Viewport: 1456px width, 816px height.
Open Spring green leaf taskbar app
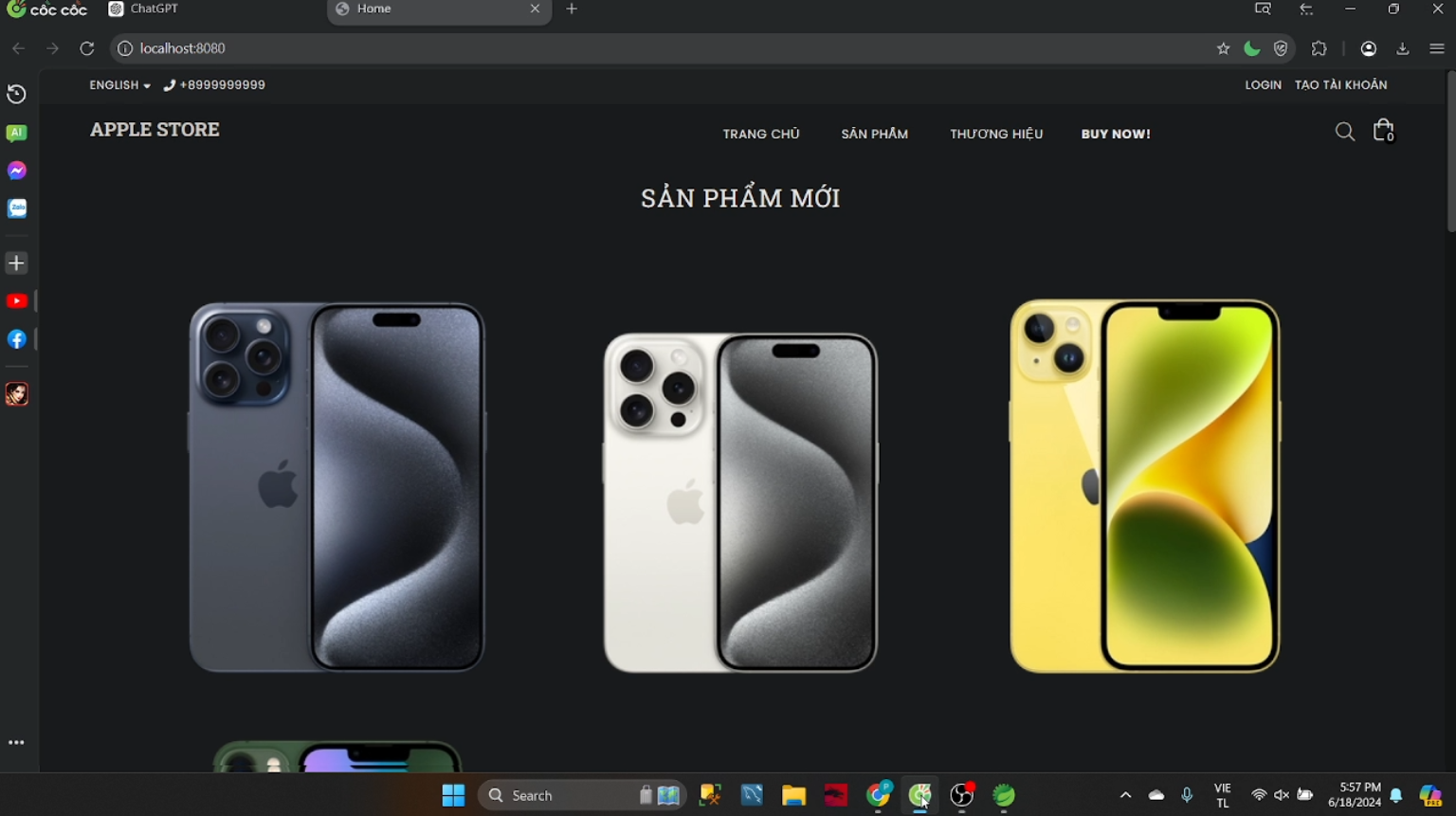tap(1004, 795)
